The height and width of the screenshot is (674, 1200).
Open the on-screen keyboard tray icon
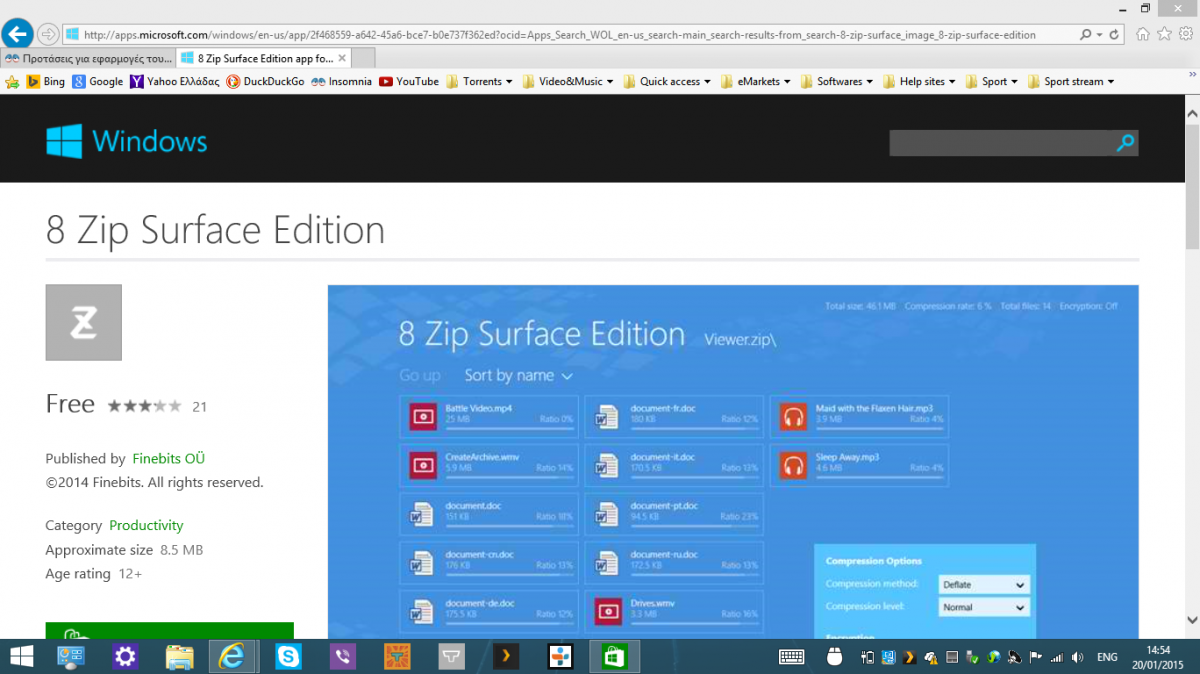[x=792, y=657]
